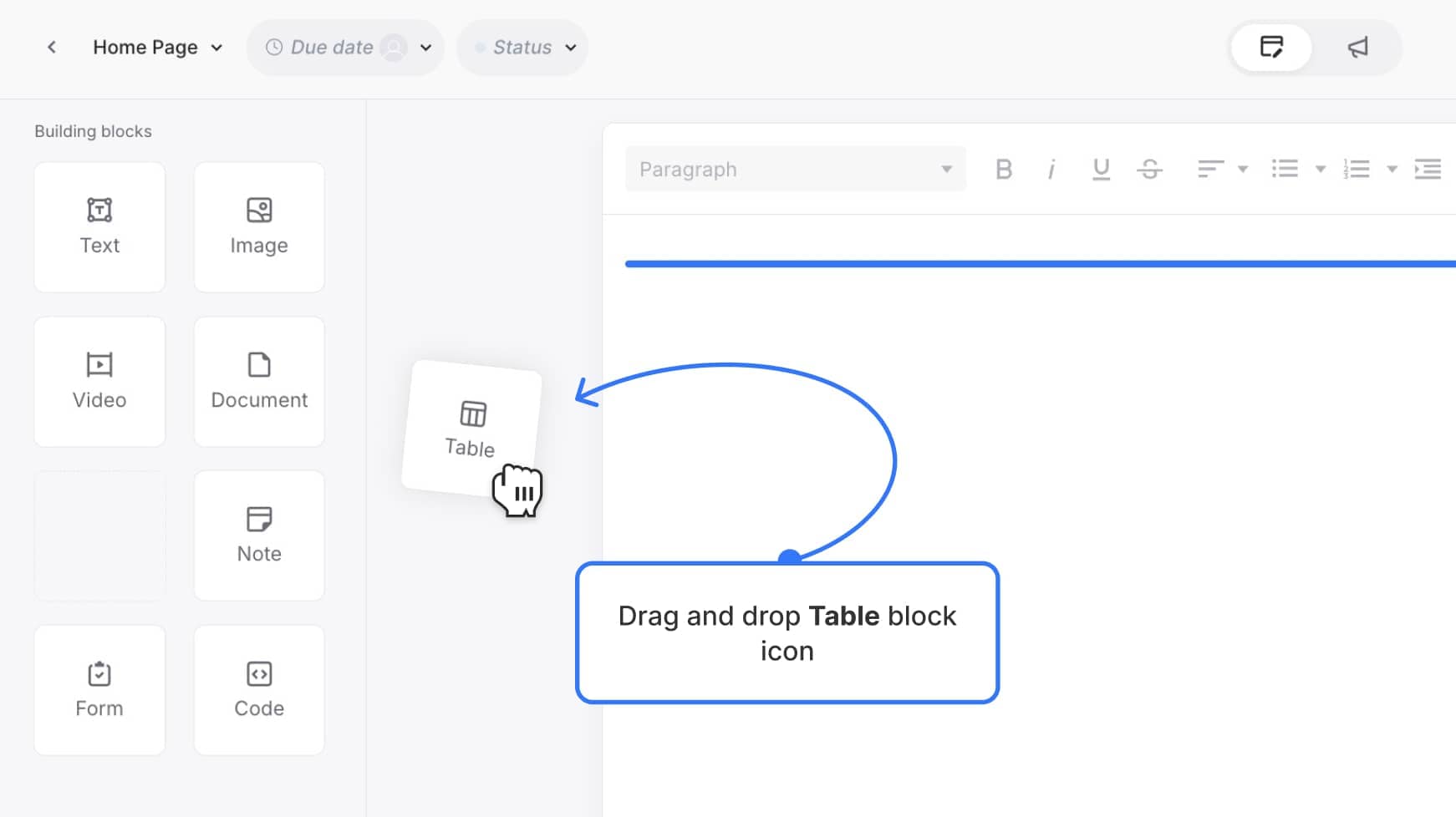
Task: Expand bulleted list options arrow
Action: [x=1321, y=170]
